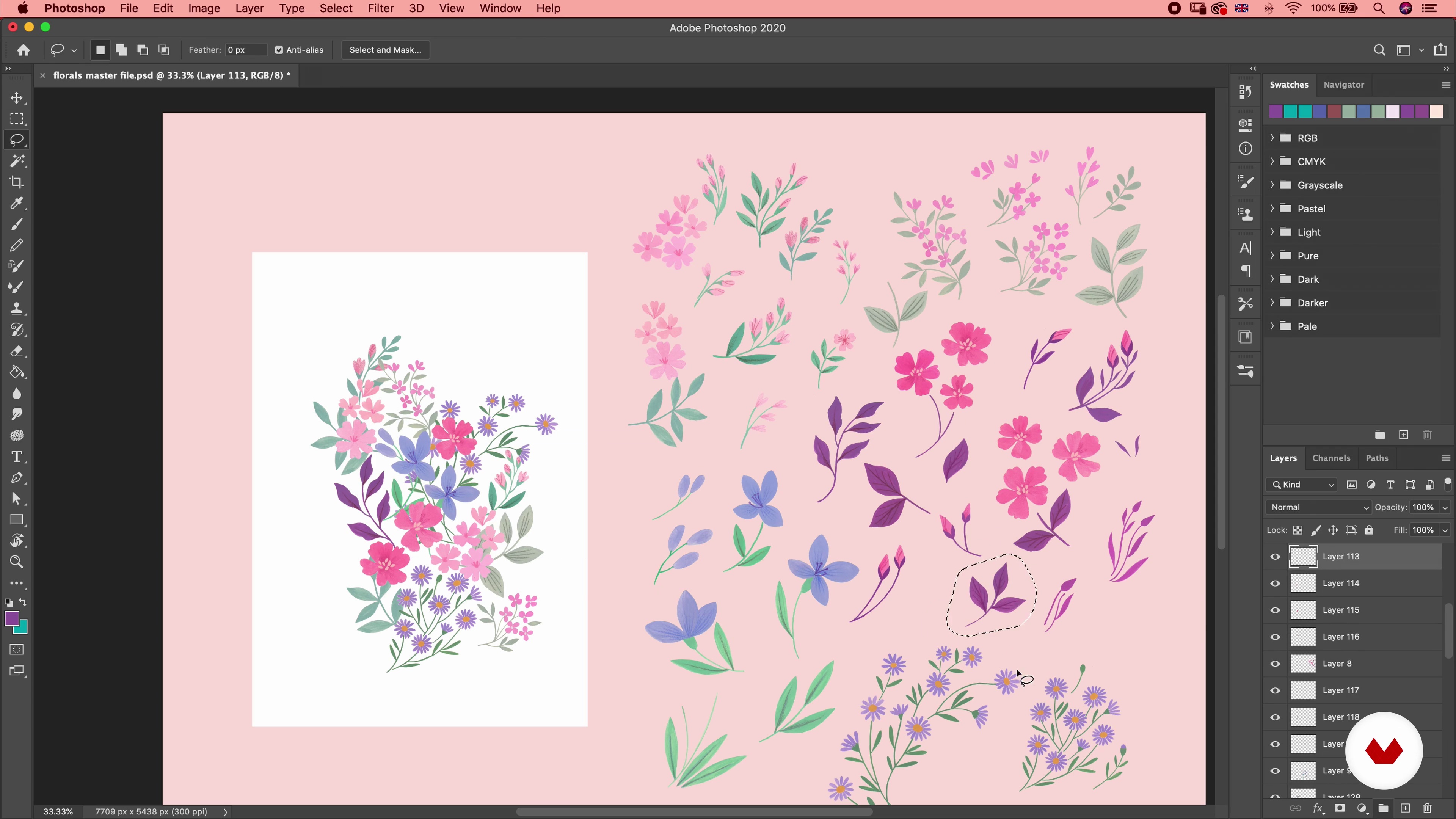
Task: Hide Layer 114 with eye icon
Action: pyautogui.click(x=1275, y=583)
